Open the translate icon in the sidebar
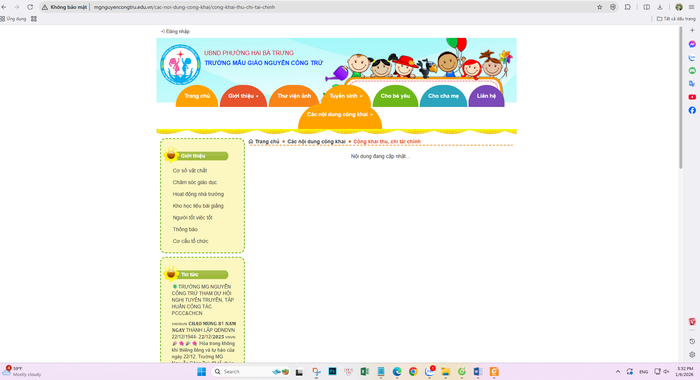The width and height of the screenshot is (700, 380). (x=692, y=84)
